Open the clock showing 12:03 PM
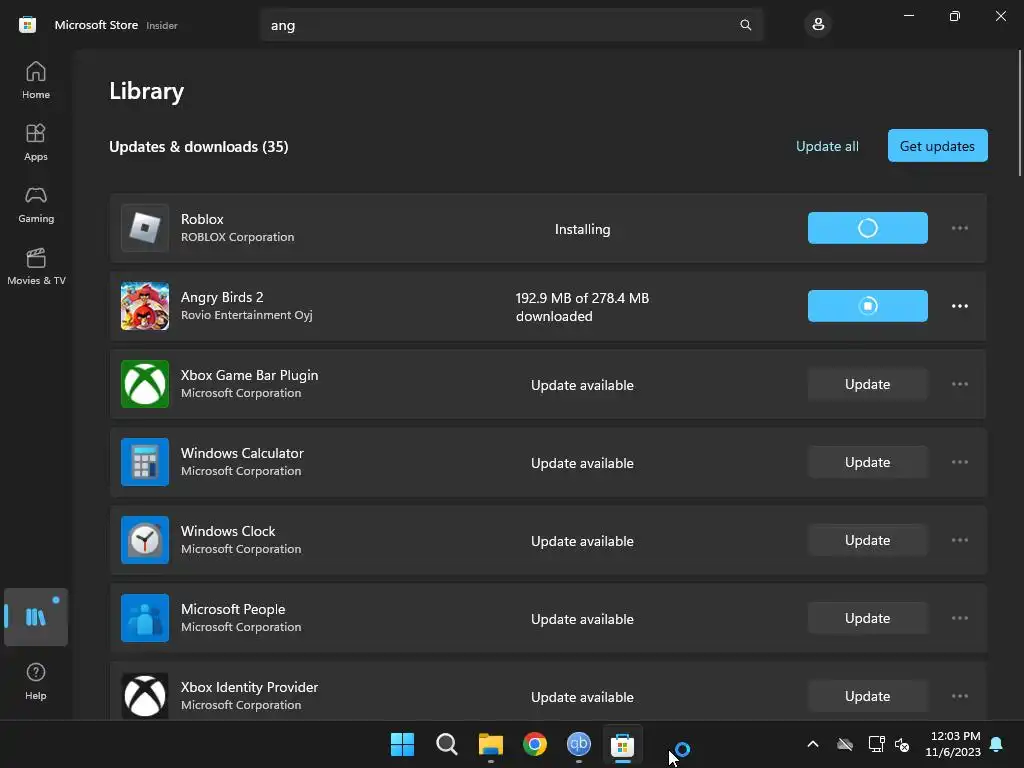Image resolution: width=1024 pixels, height=768 pixels. coord(953,744)
